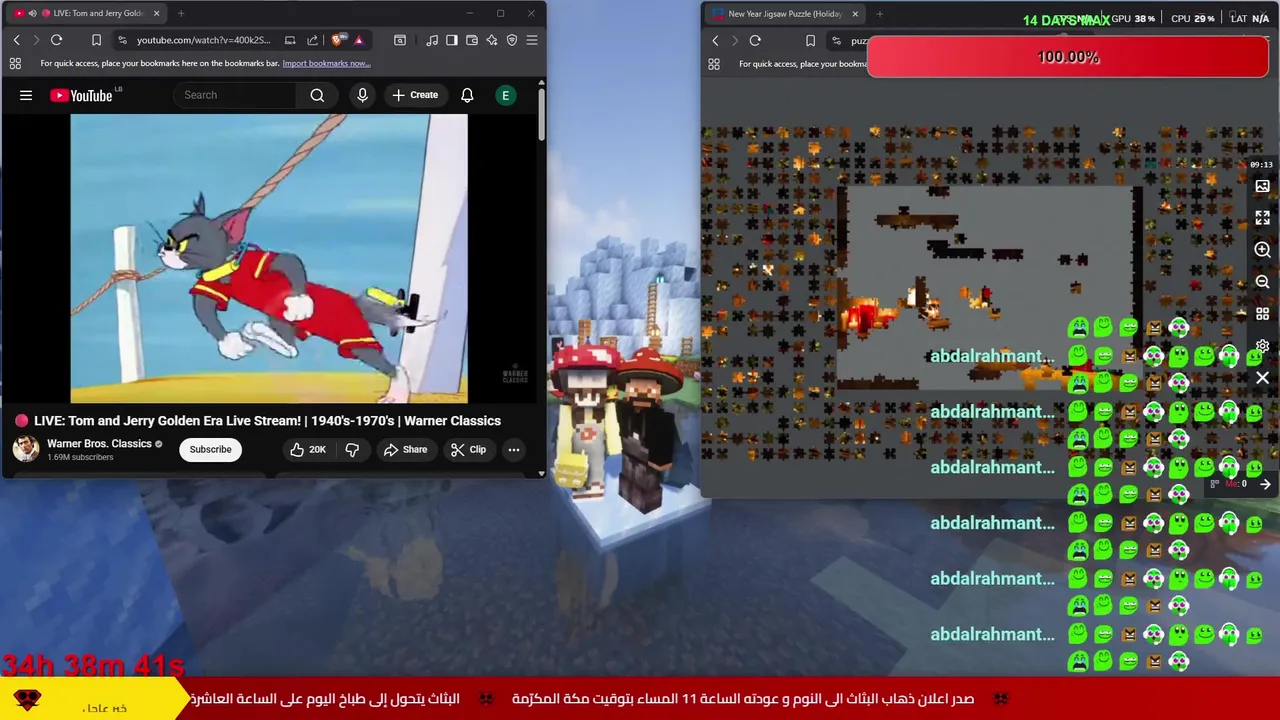Zoom out on the jigsaw puzzle

(x=1262, y=282)
